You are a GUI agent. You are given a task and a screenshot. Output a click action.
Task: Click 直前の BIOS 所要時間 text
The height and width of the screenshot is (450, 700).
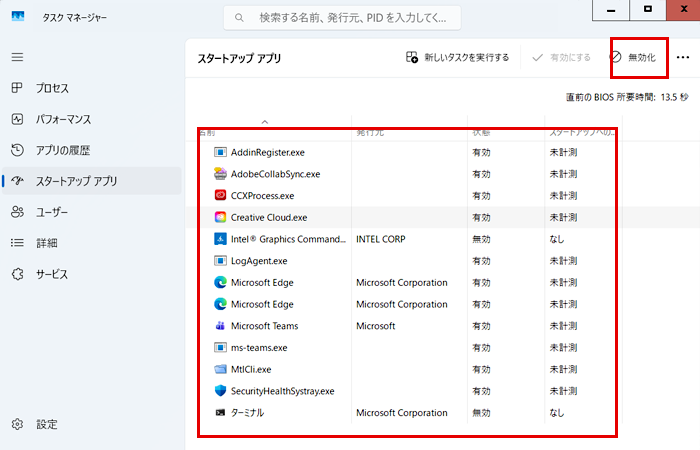pos(627,97)
